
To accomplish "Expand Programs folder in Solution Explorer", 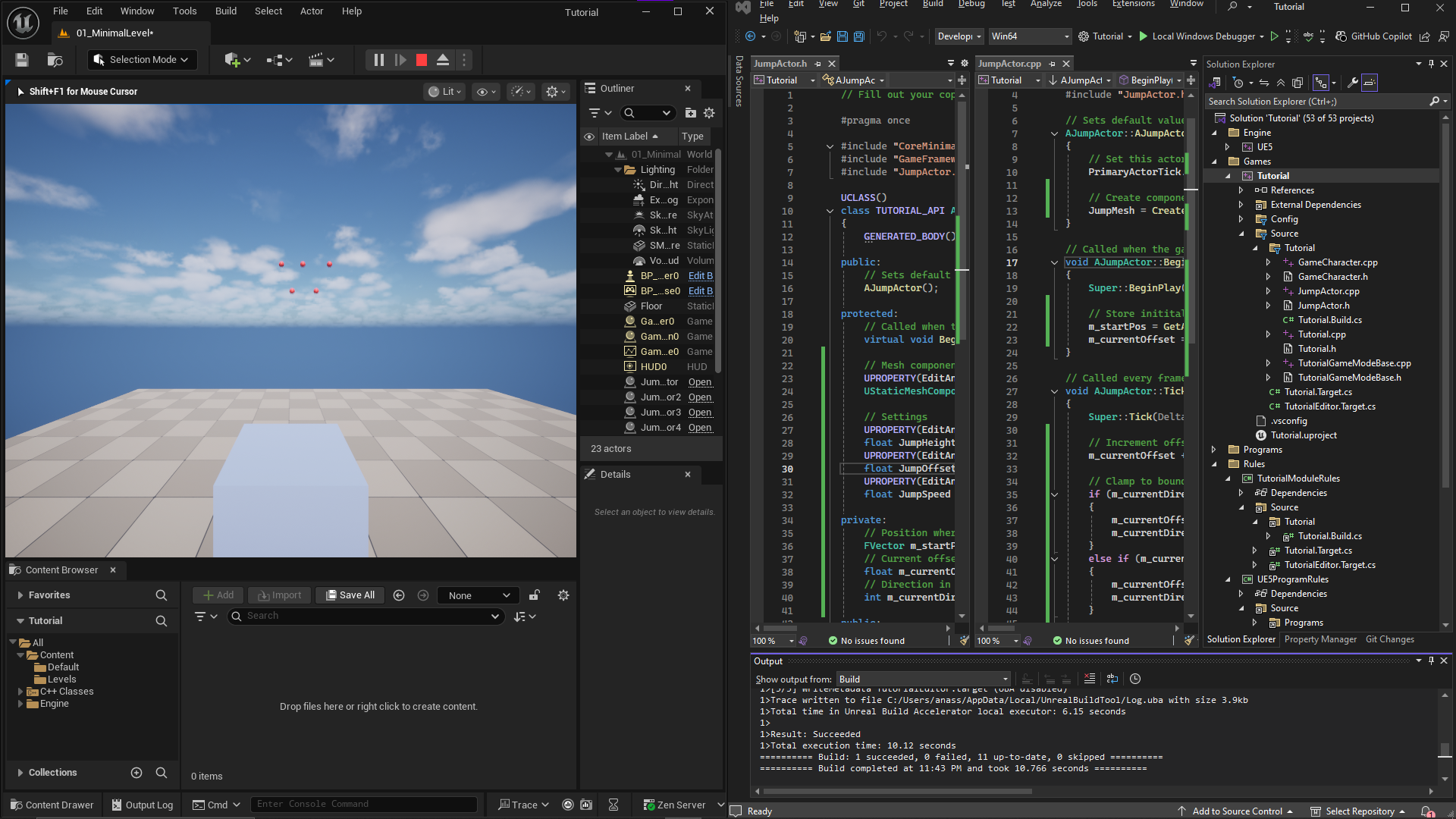I will click(1213, 450).
